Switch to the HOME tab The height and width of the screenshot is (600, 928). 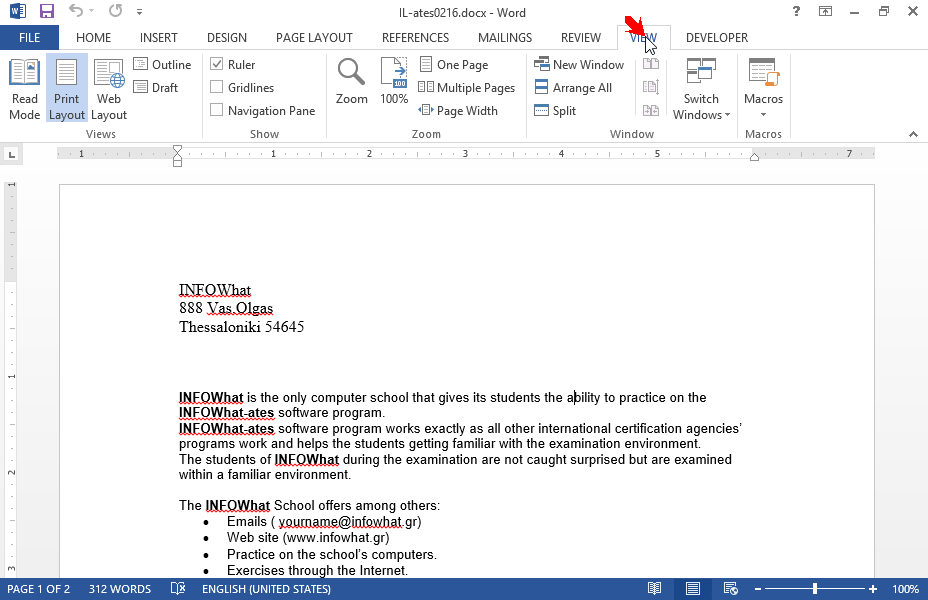point(94,38)
